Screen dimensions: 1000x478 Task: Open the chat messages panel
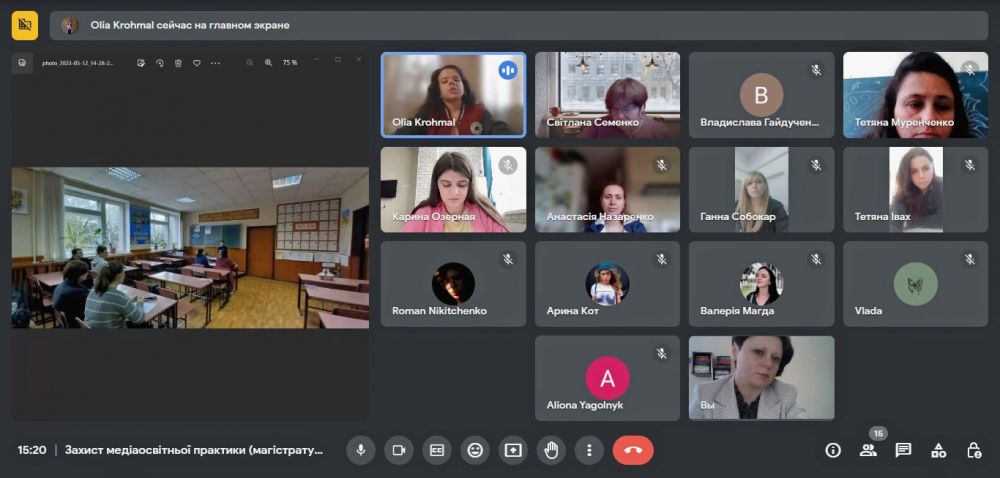[x=903, y=450]
